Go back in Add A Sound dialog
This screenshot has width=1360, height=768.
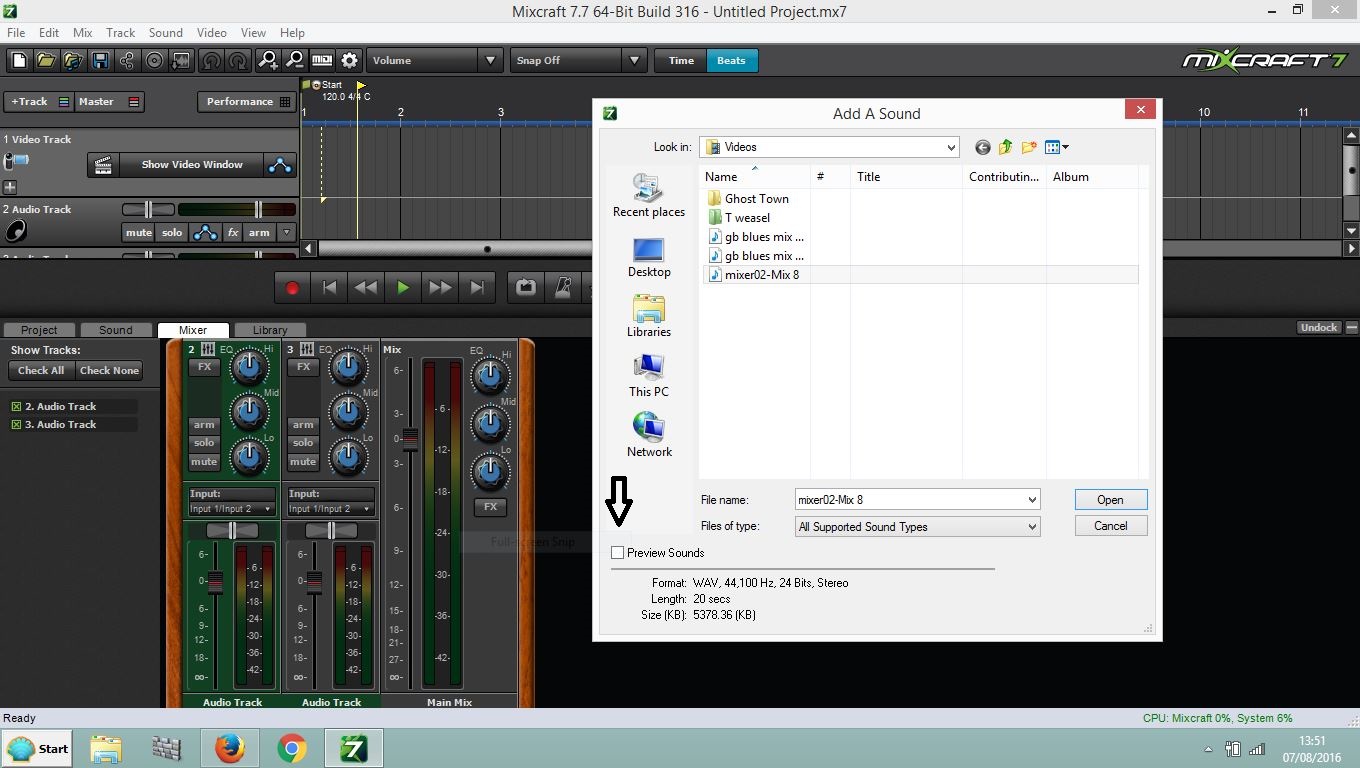pos(983,147)
